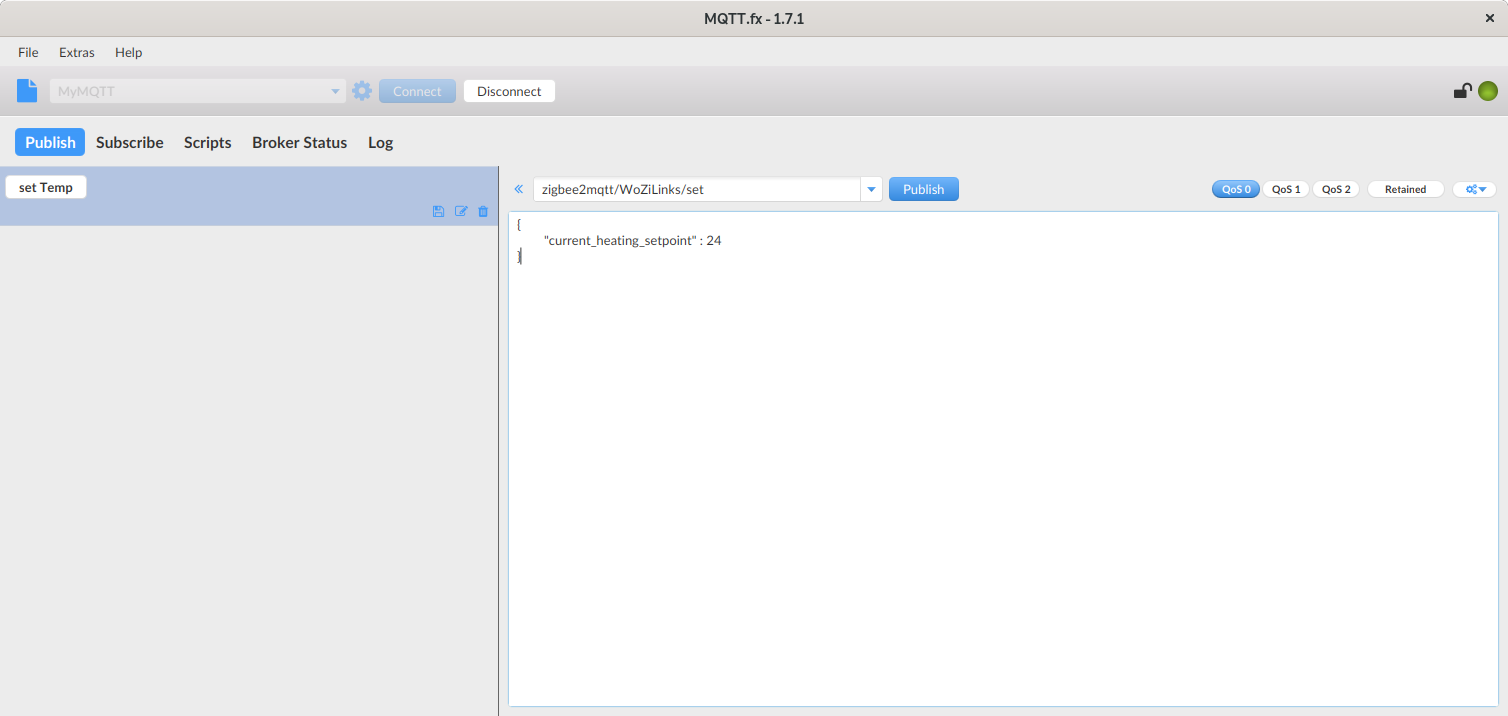Delete set Temp with trash icon
Screen dimensions: 1508x716
(x=483, y=211)
